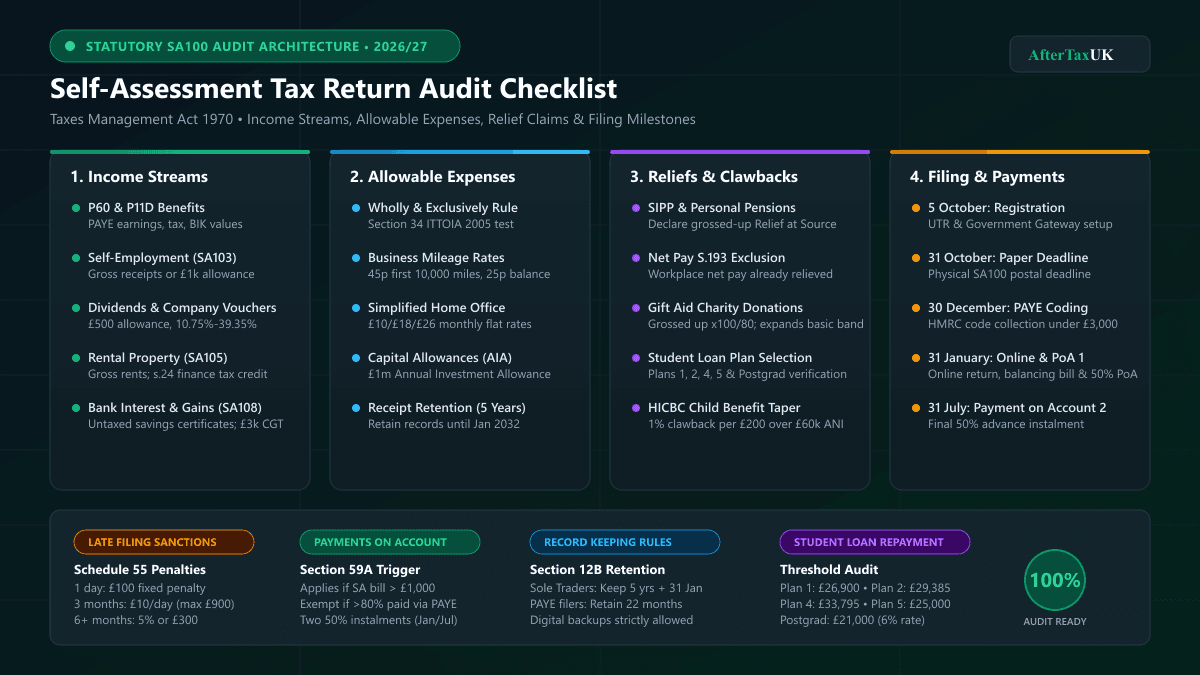Select 'Gross rents; s.24 finance tax credit'
Screen dimensions: 1200x675
tap(178, 374)
